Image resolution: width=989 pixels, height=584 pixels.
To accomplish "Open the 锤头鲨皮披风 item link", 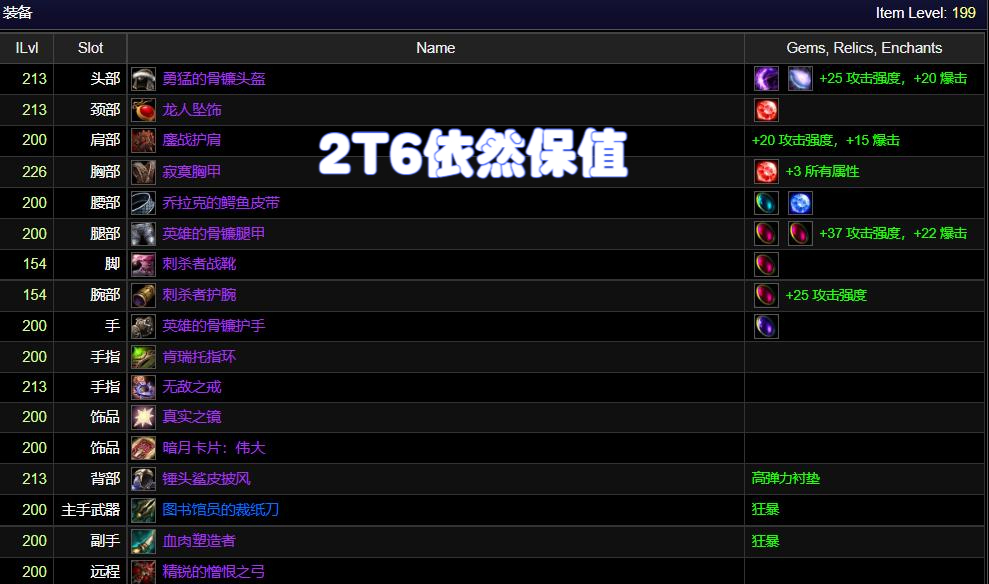I will (206, 479).
